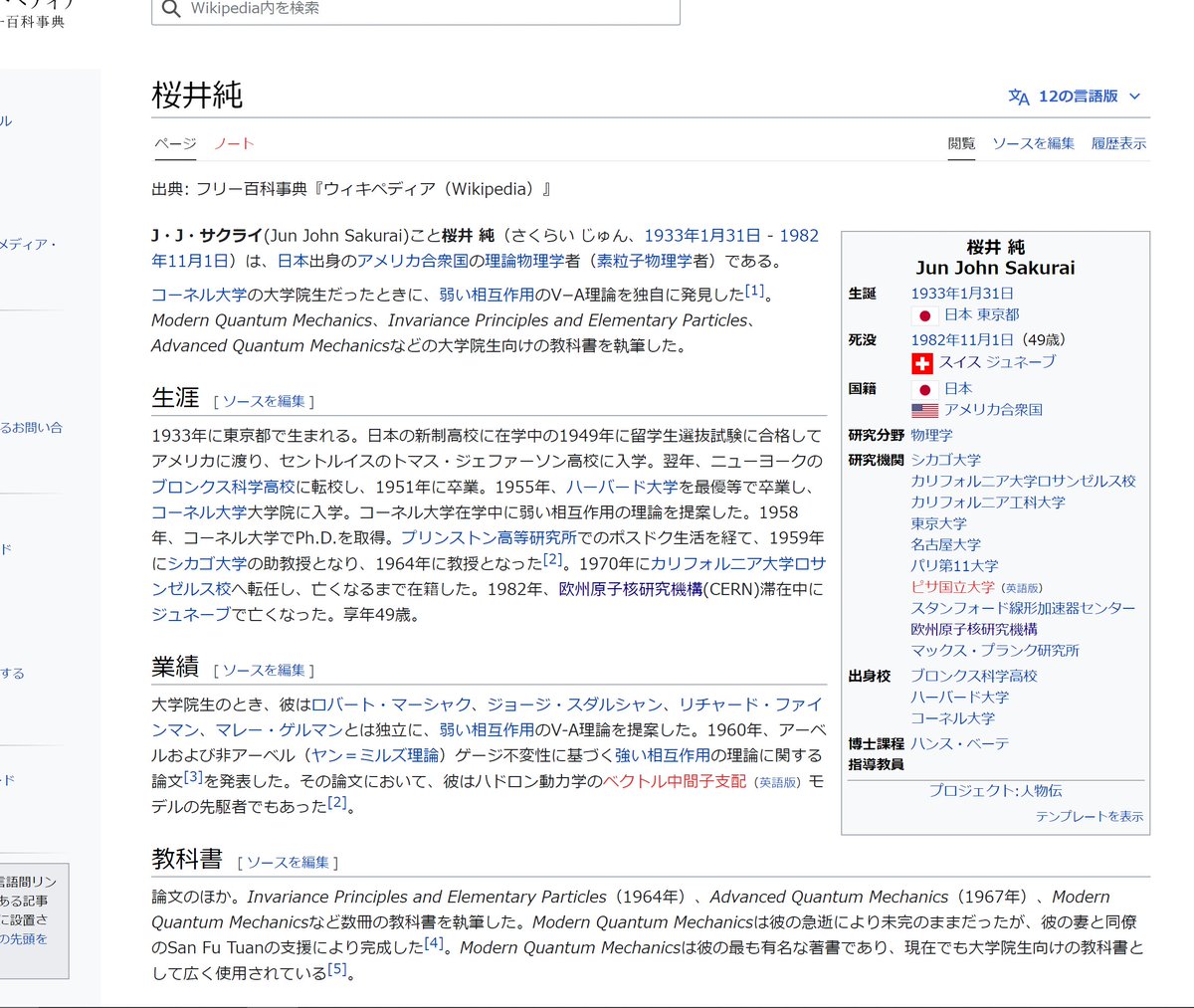
Task: Switch to the ノート tab
Action: click(x=235, y=143)
